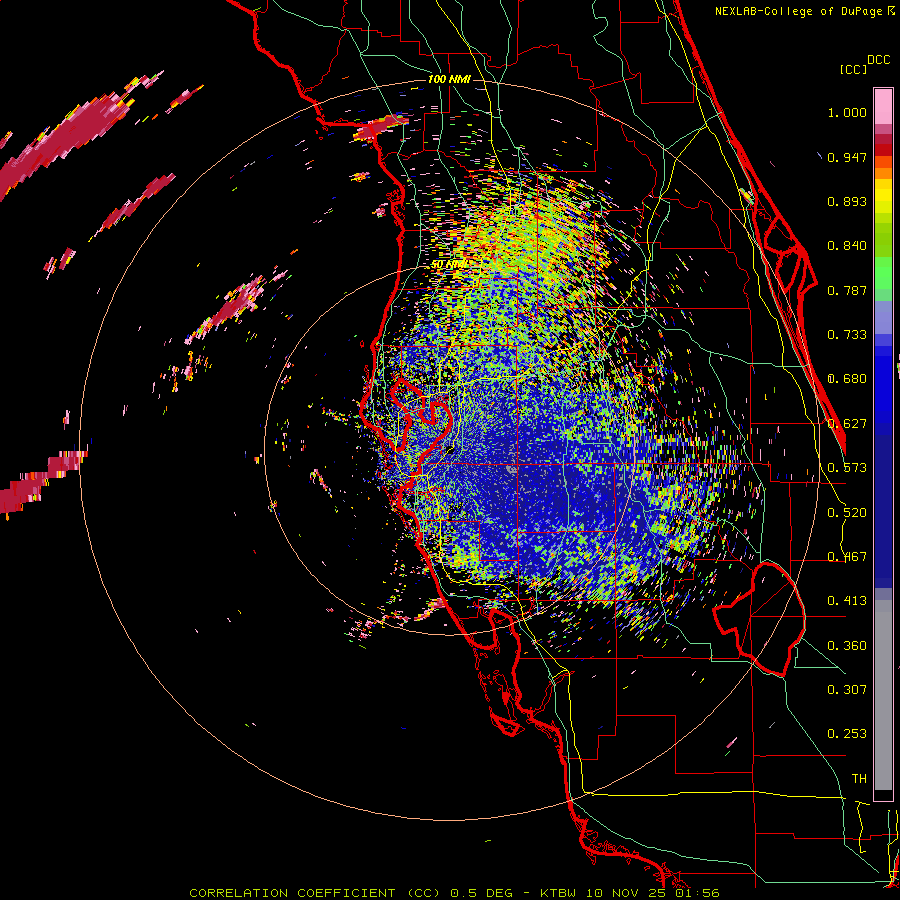Click the 0.733 scale value

point(847,335)
